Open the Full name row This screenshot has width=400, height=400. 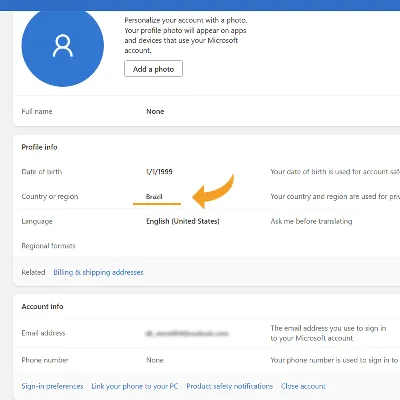tap(207, 111)
